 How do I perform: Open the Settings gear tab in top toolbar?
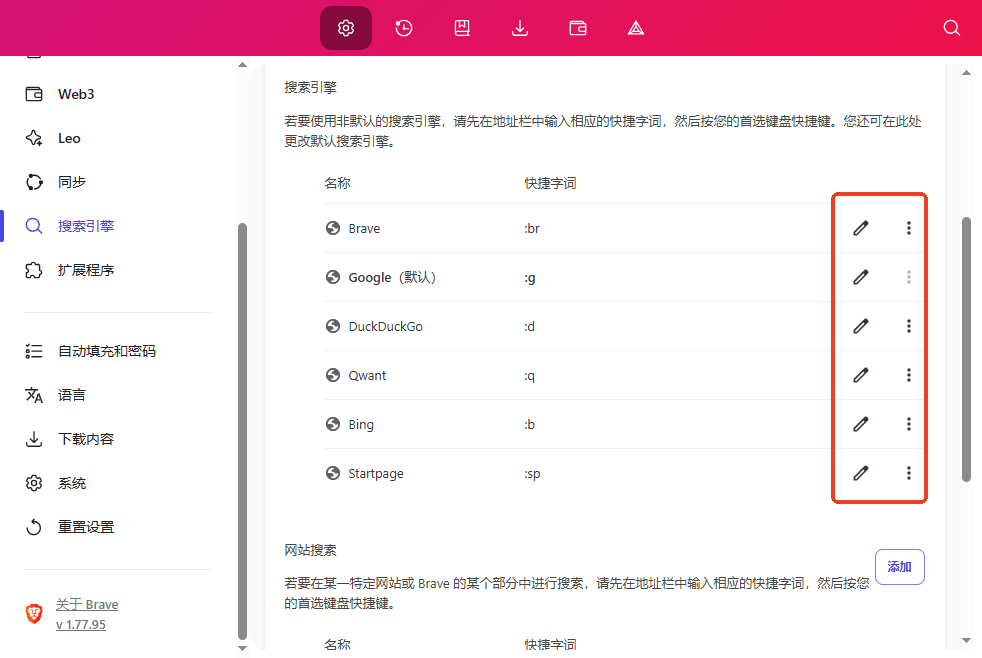[x=346, y=28]
